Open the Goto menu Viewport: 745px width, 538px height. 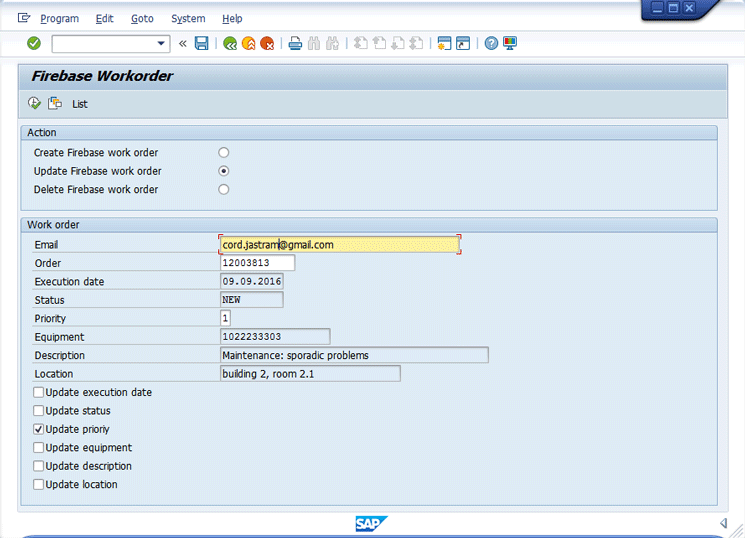[142, 19]
